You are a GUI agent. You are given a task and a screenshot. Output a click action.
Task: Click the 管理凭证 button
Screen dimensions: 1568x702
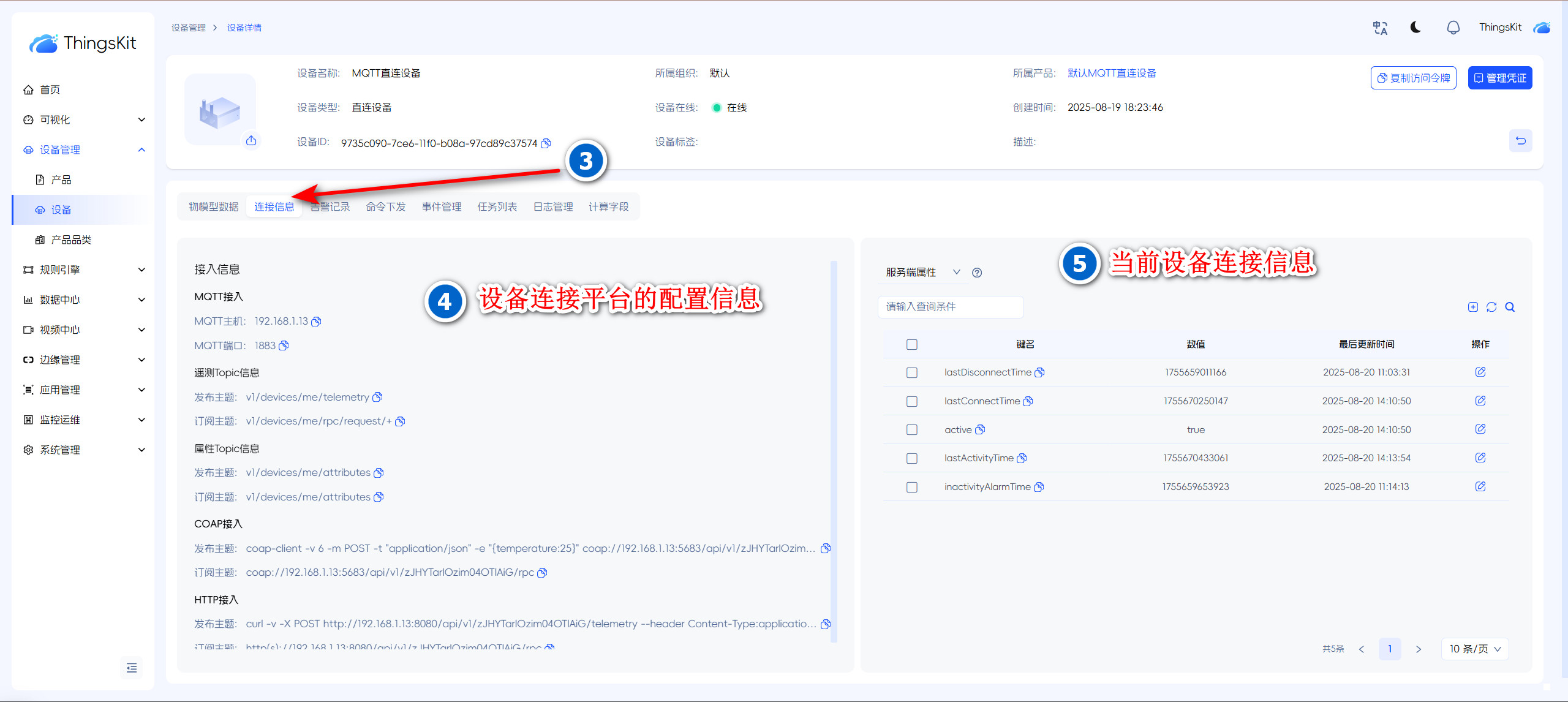tap(1499, 78)
